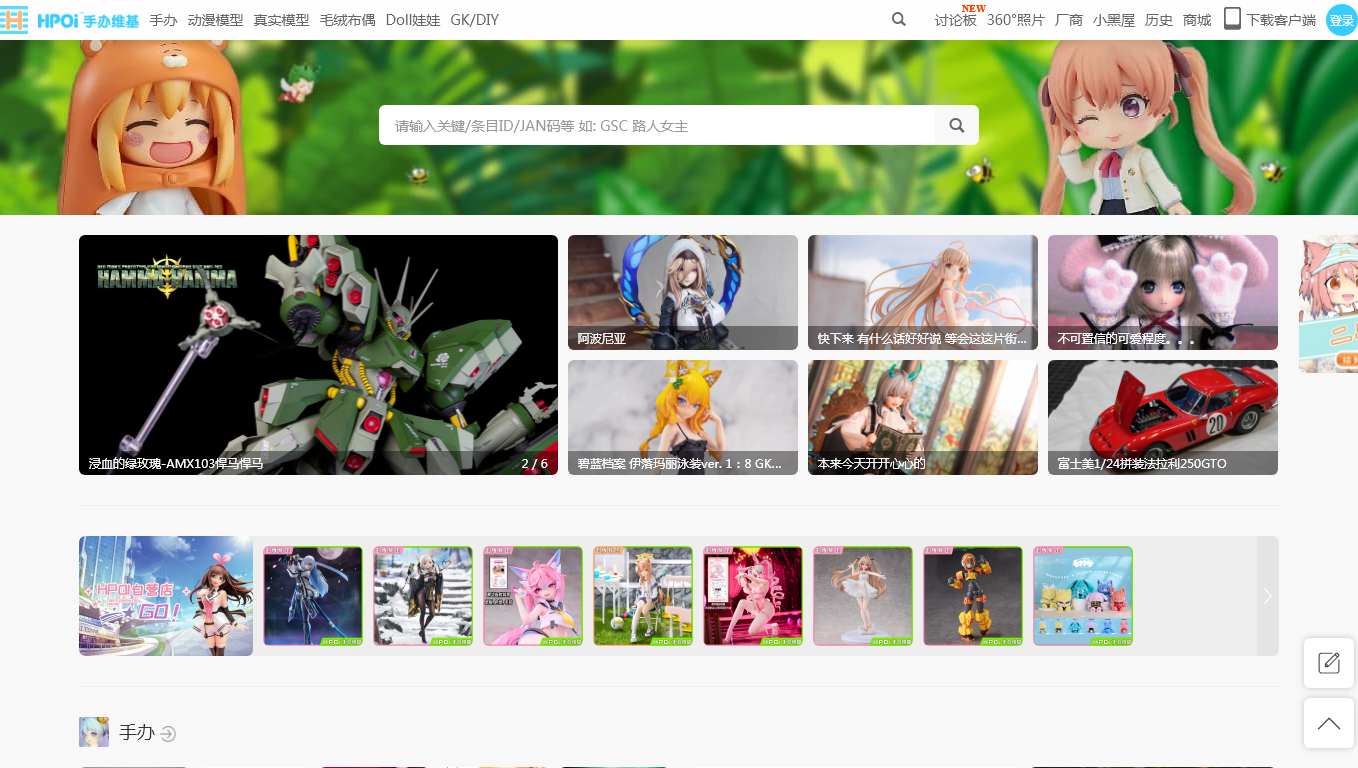
Task: Open the HPOI自营店 GO banner
Action: pos(166,596)
